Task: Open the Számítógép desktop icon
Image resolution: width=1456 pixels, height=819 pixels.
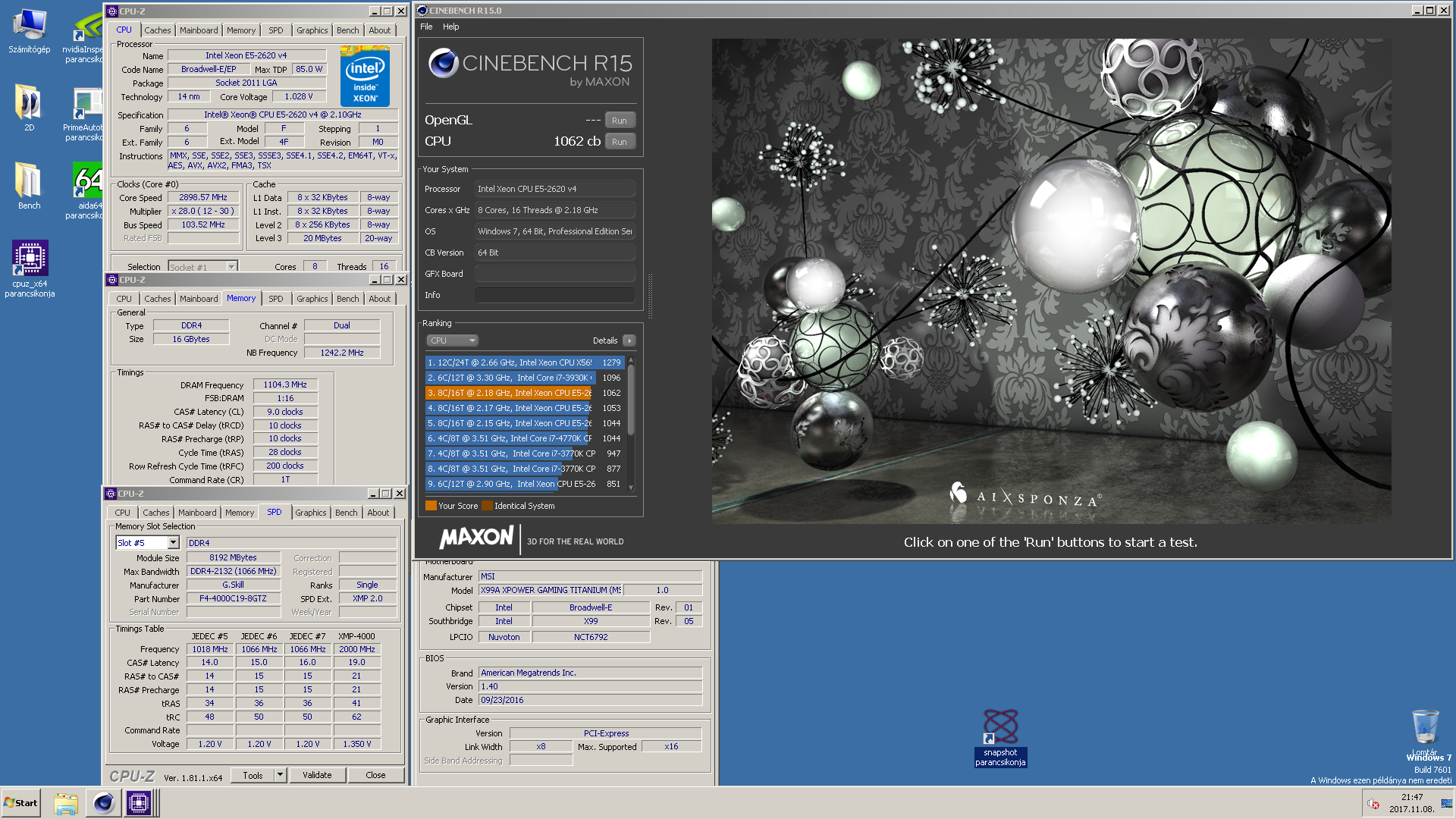Action: 29,32
